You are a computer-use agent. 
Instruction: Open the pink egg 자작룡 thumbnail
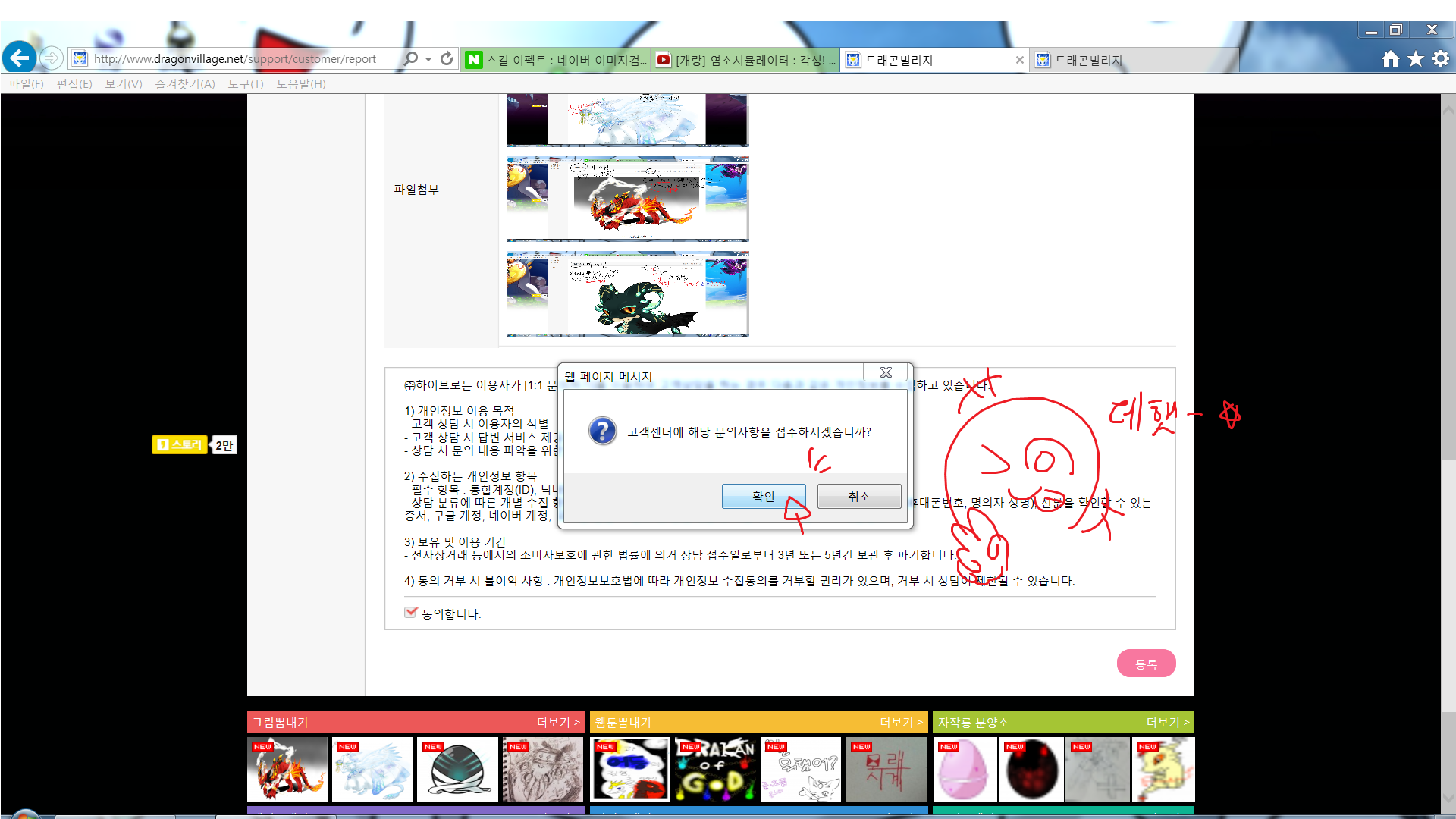(x=965, y=769)
